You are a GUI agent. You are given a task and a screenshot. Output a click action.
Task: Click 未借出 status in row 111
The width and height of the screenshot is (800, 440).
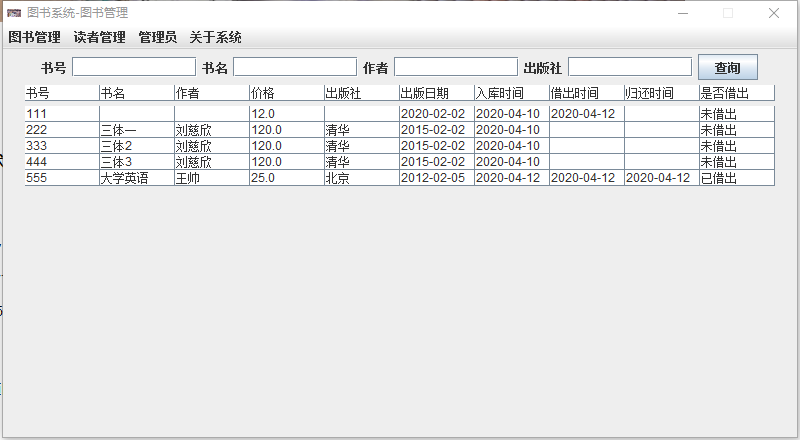point(737,114)
